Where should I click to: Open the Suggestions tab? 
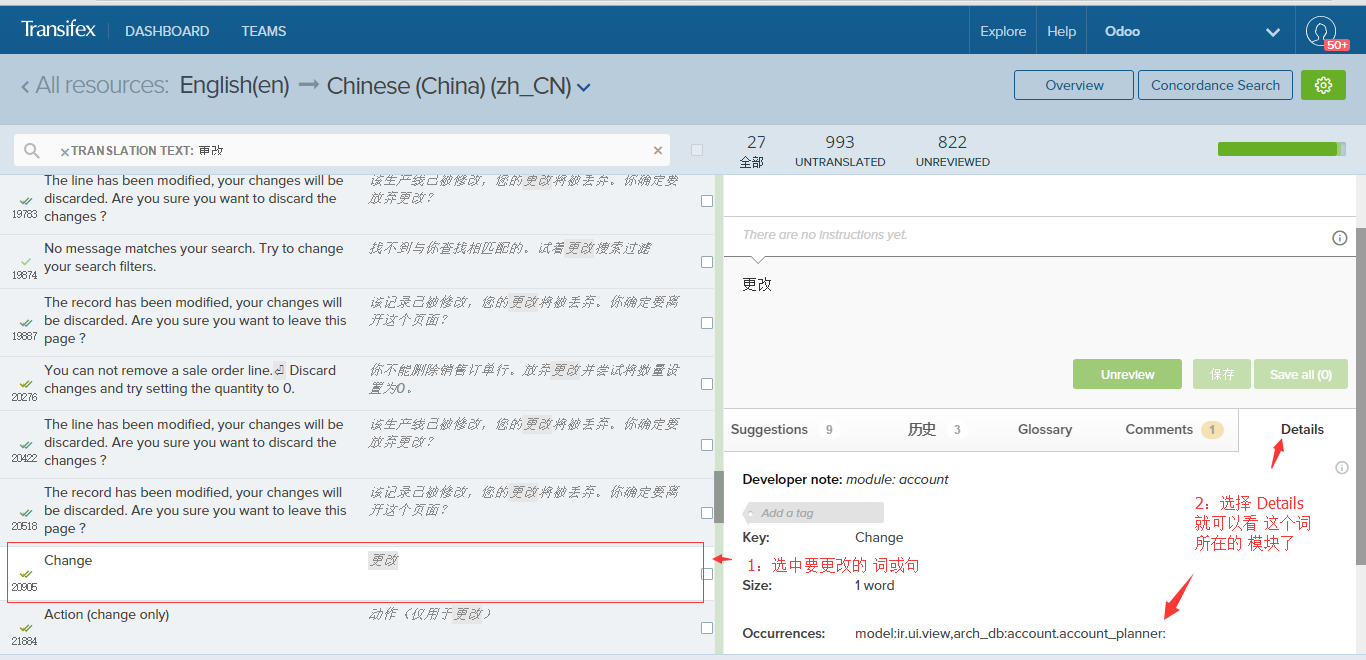click(769, 430)
